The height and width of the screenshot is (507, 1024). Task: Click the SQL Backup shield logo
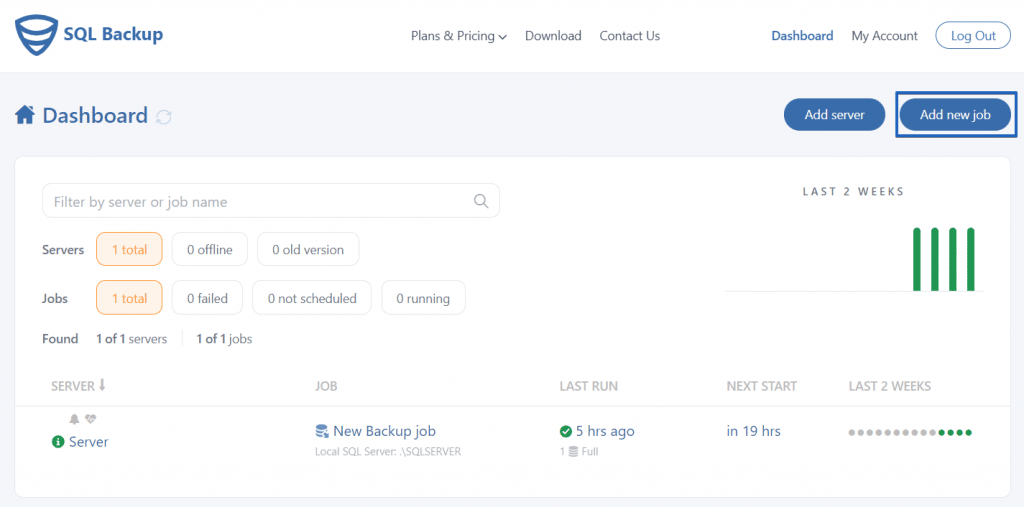click(36, 36)
